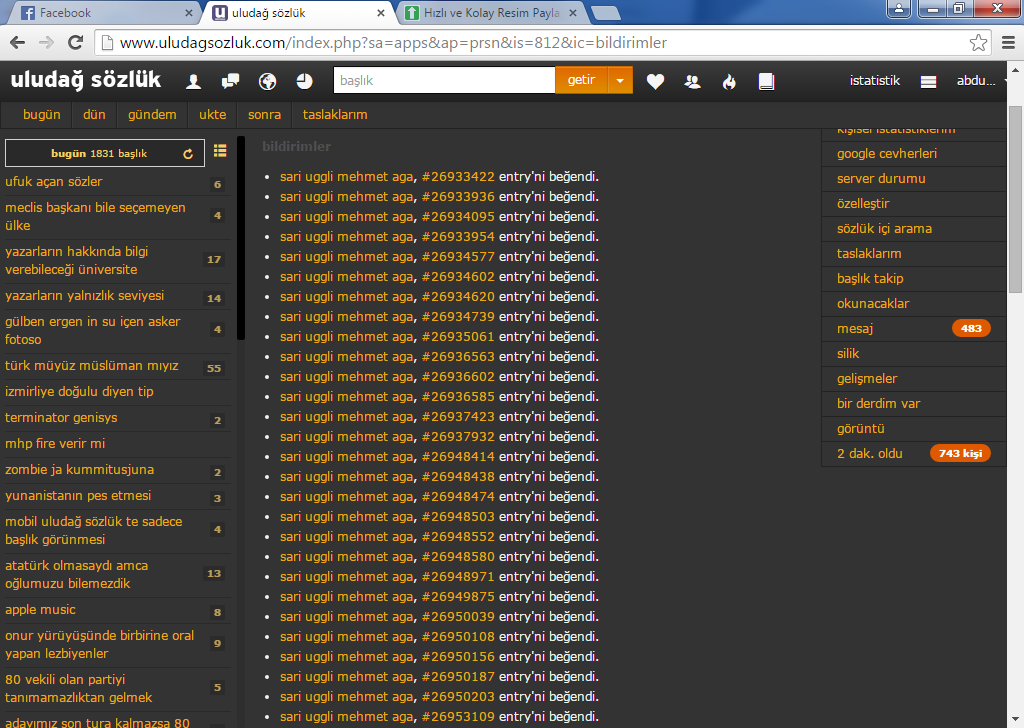This screenshot has height=728, width=1024.
Task: Click the getir button
Action: (581, 80)
